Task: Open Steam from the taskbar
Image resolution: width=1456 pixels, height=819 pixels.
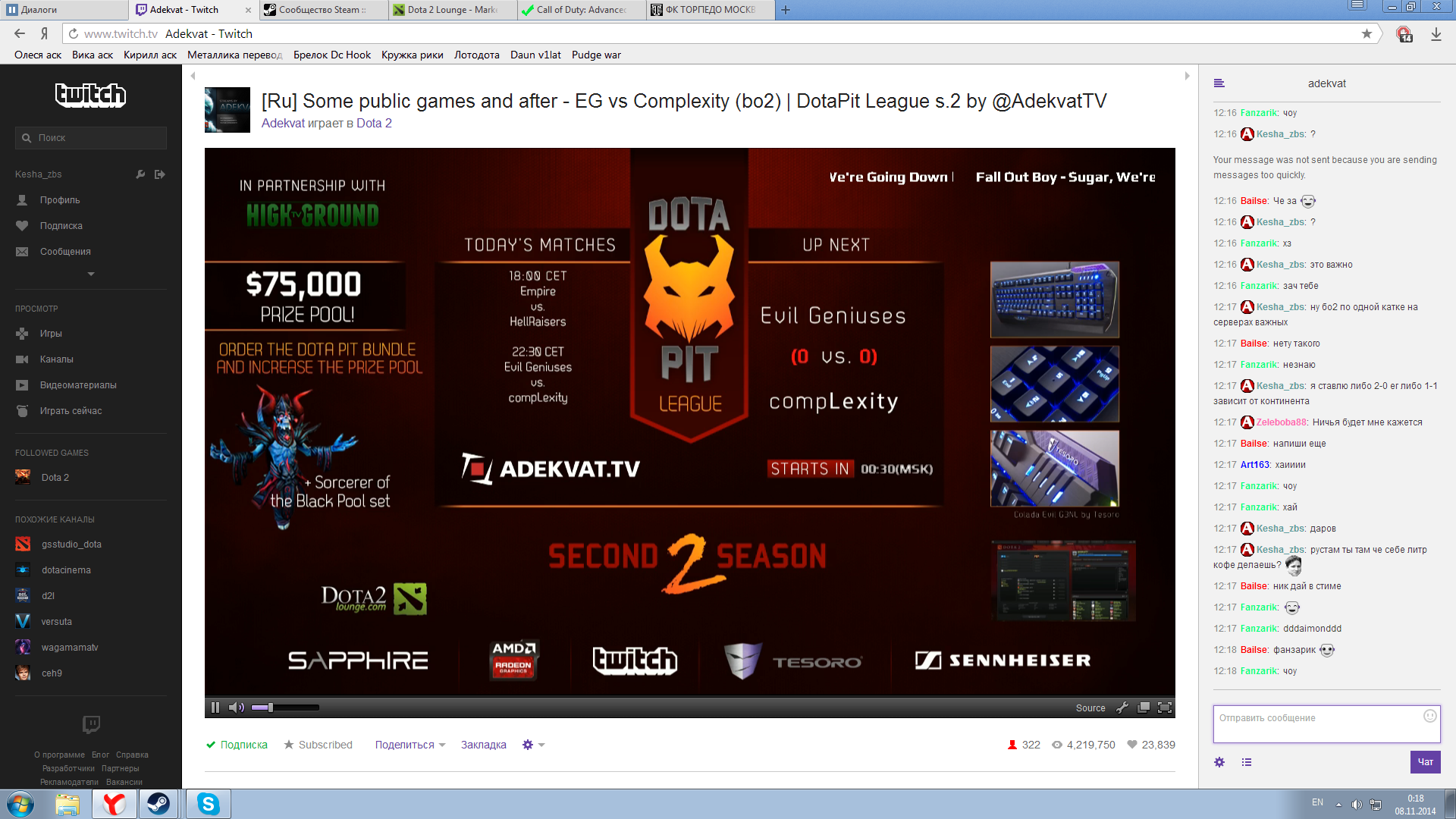Action: click(x=158, y=804)
